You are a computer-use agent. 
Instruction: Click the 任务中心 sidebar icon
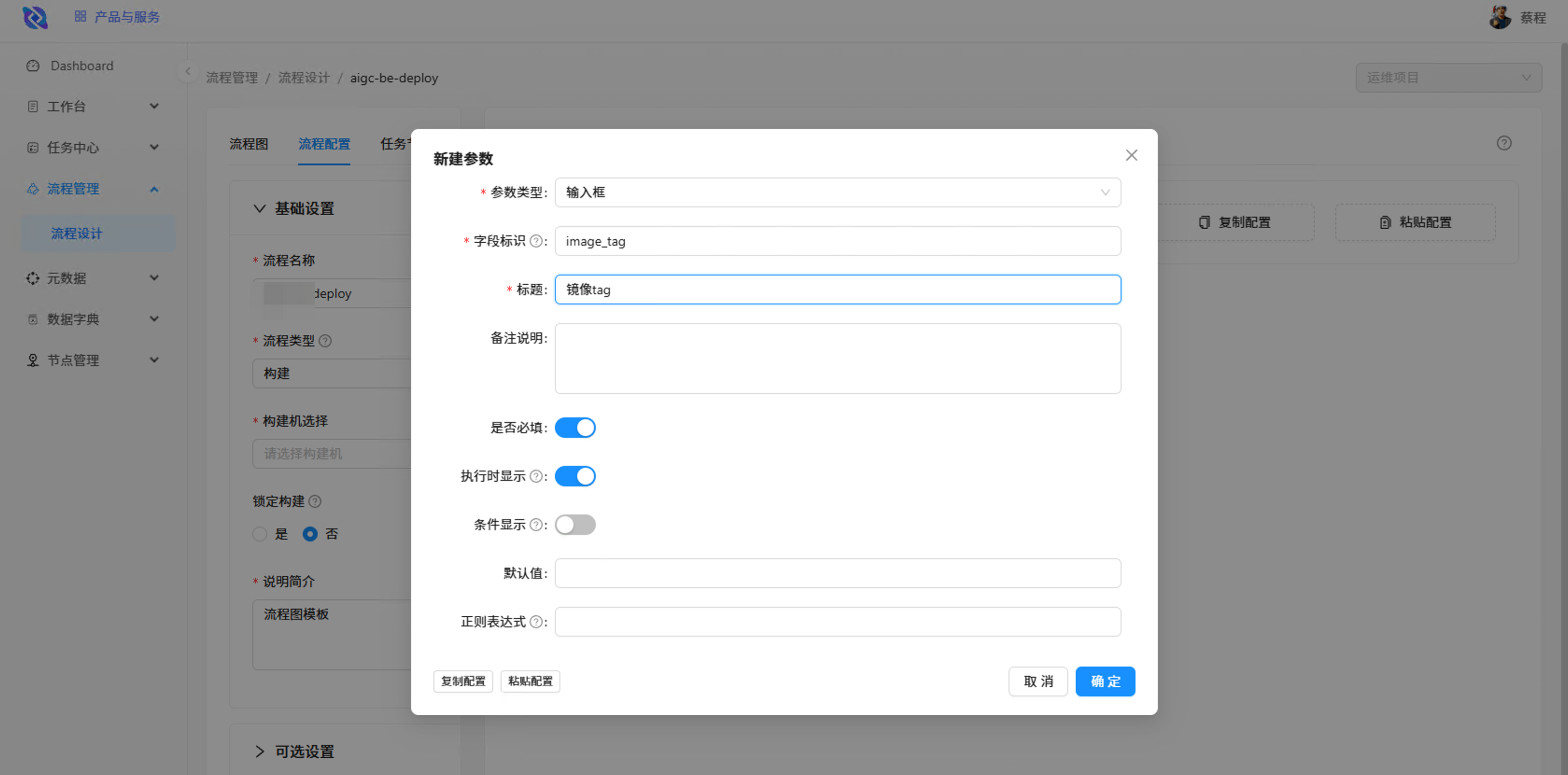[33, 148]
